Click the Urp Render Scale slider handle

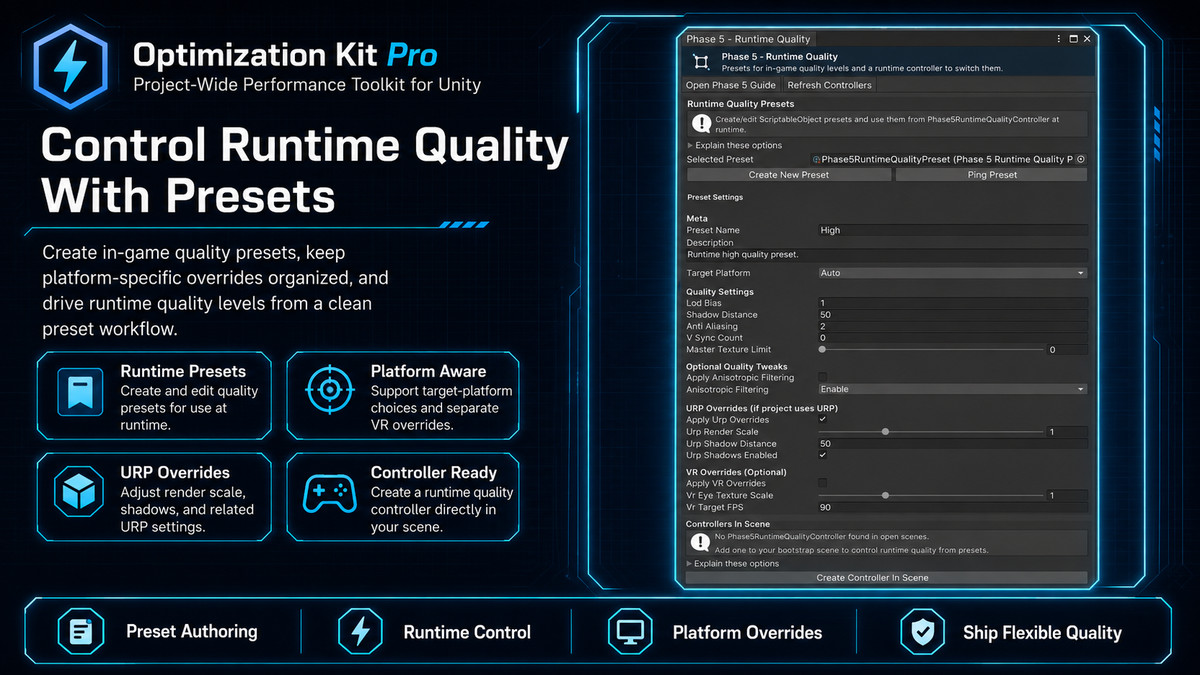(x=886, y=432)
